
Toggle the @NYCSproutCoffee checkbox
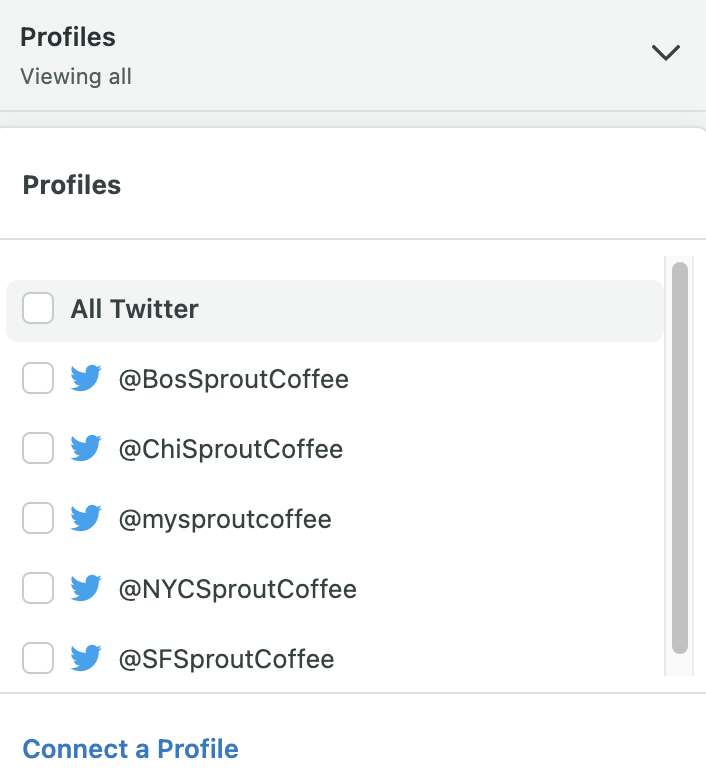tap(38, 588)
